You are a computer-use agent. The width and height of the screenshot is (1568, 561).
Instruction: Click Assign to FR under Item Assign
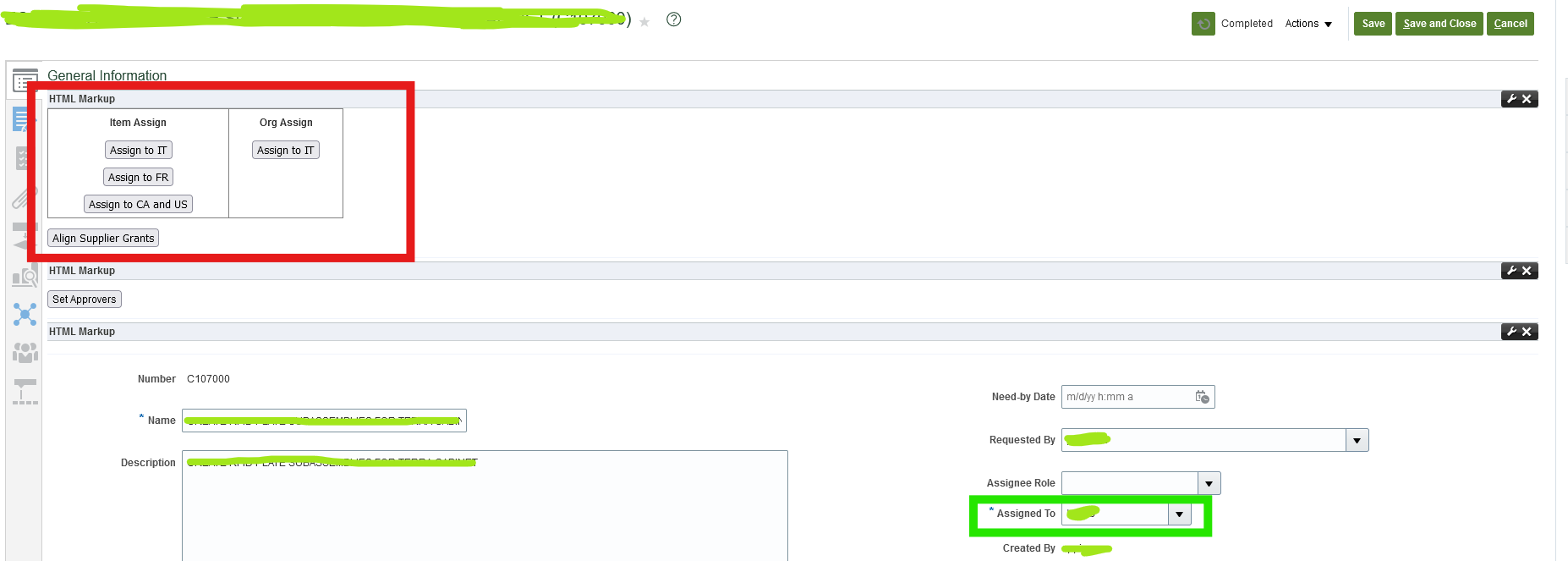click(x=138, y=178)
